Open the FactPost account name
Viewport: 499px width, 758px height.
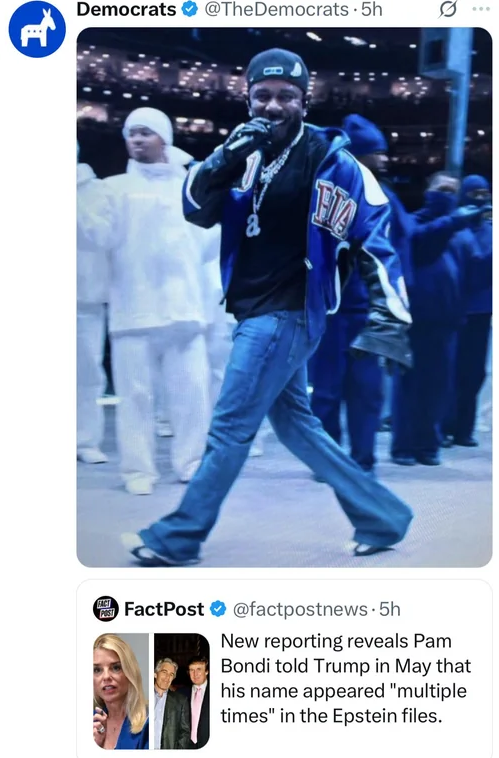[164, 609]
